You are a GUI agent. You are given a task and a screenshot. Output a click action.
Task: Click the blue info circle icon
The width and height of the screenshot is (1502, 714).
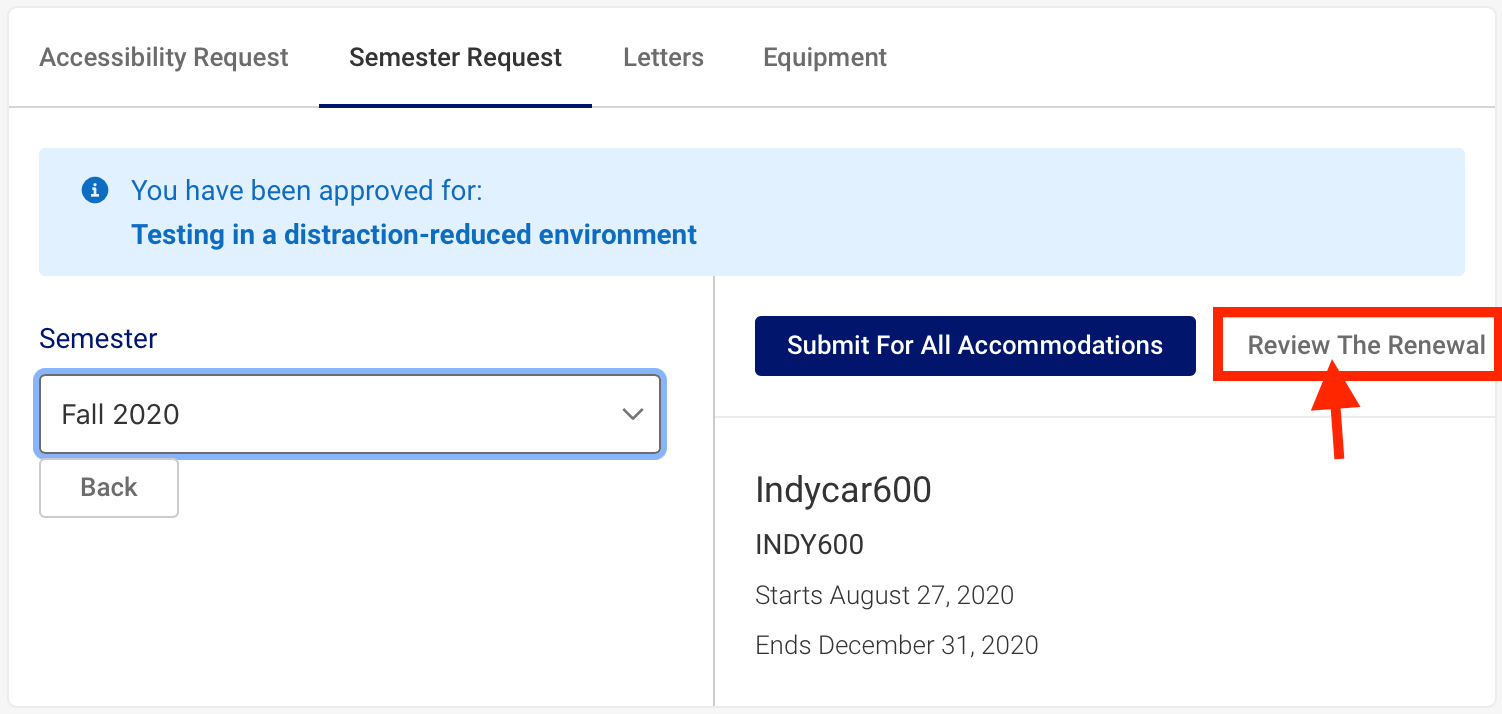point(95,190)
